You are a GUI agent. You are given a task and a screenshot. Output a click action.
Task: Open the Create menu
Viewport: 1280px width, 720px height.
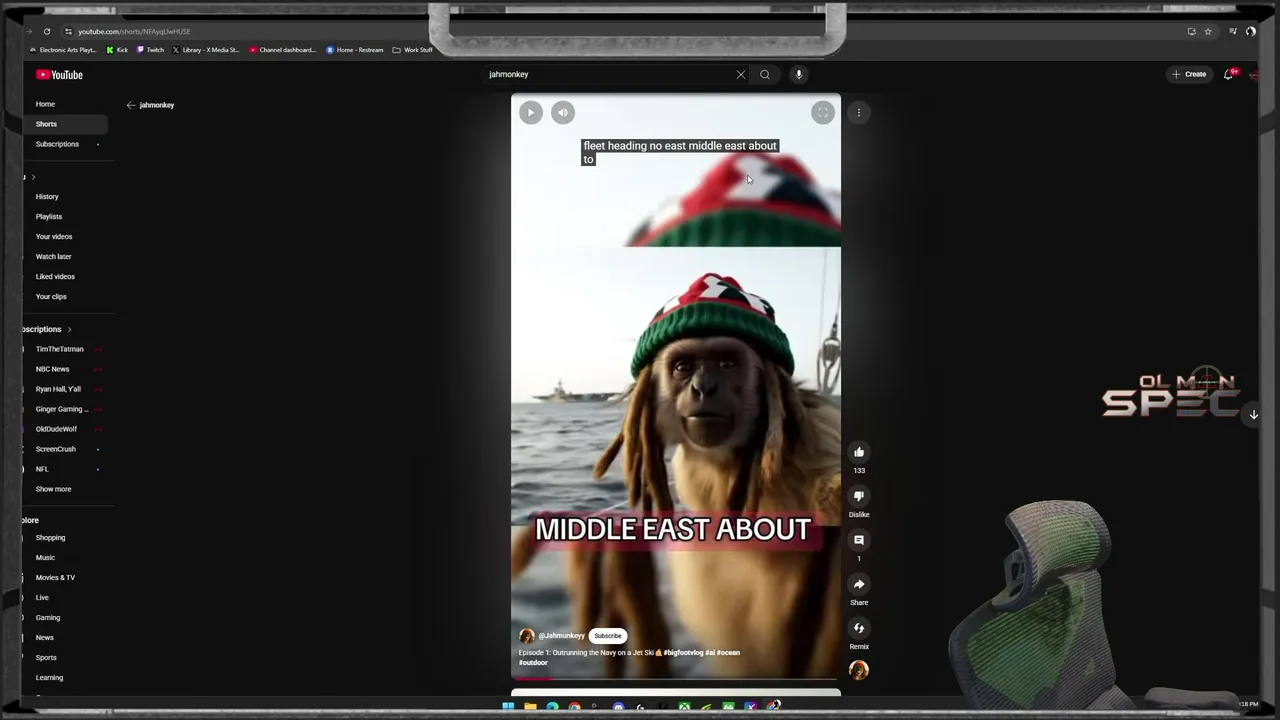coord(1189,74)
